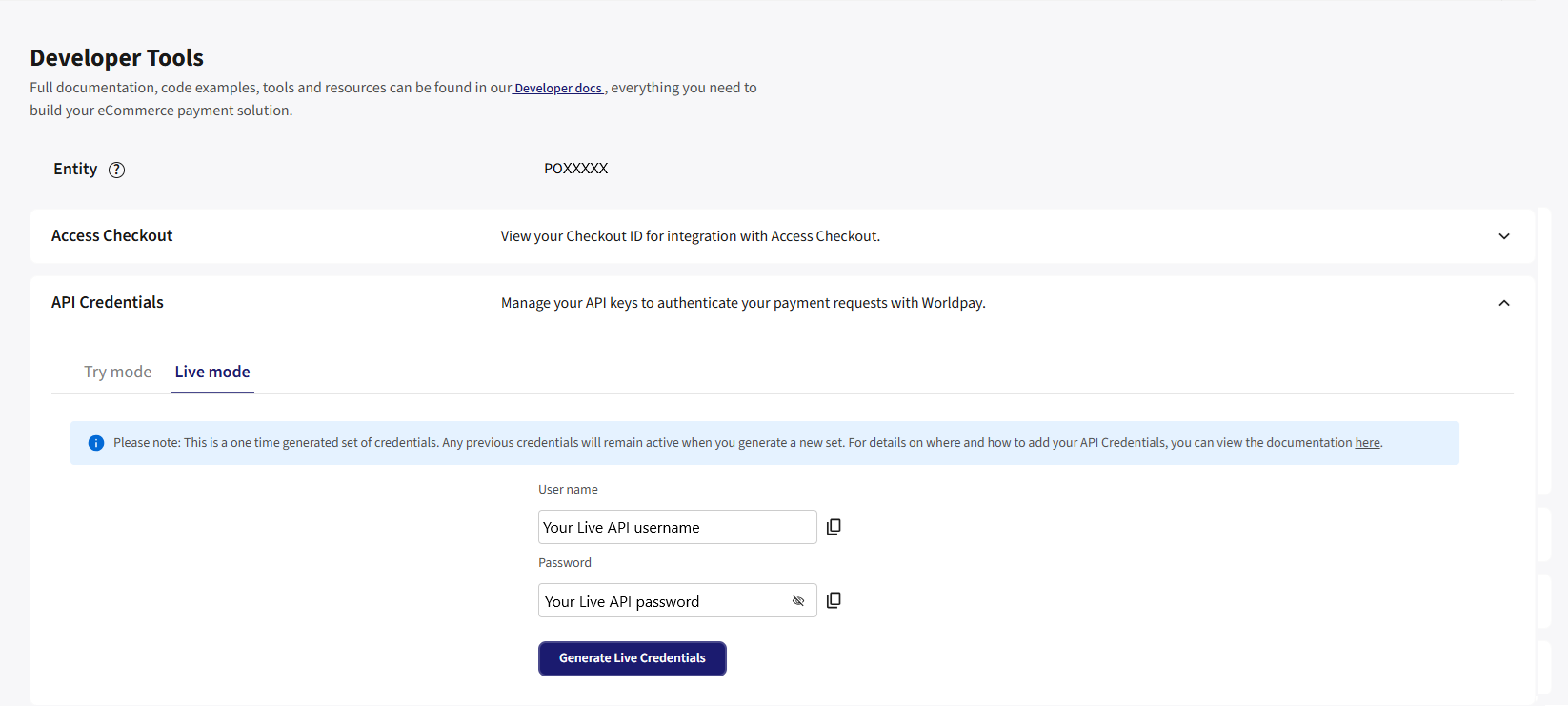Select the Live mode tab
The height and width of the screenshot is (706, 1568).
212,372
